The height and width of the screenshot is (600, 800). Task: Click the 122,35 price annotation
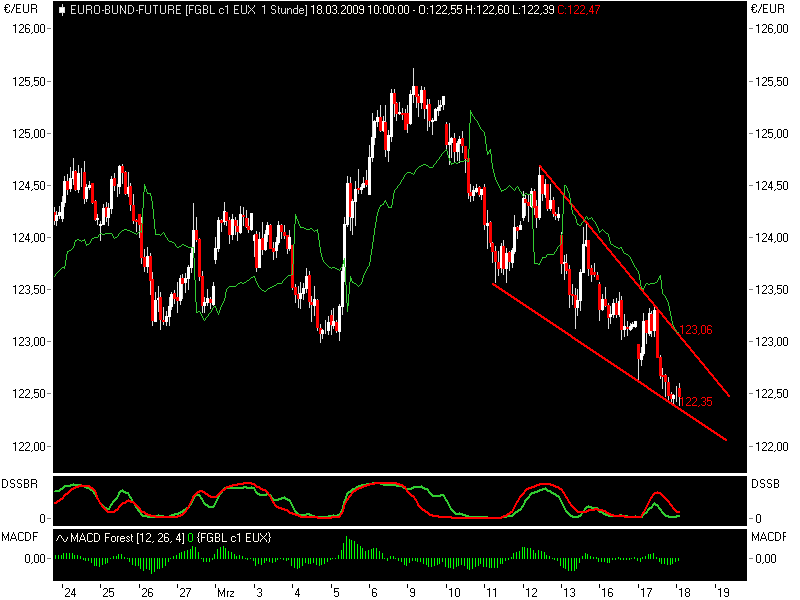coord(697,399)
